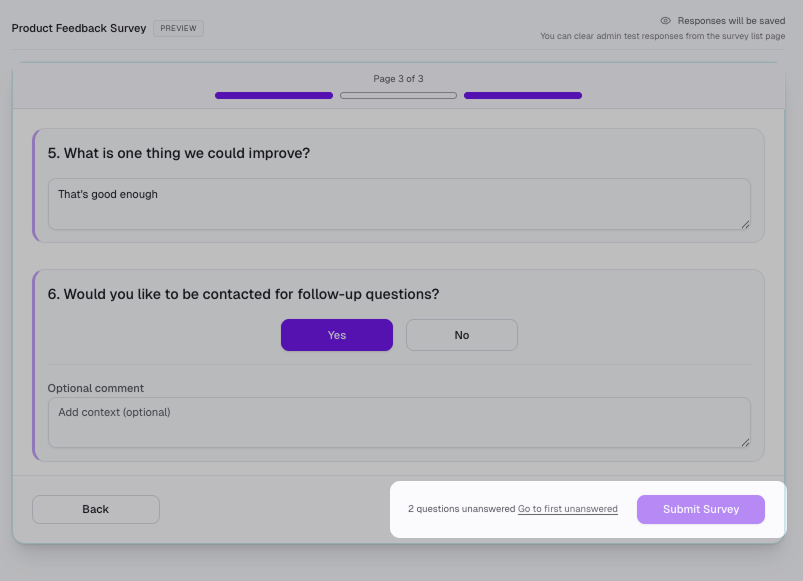Select 'No' for follow-up contact
The image size is (803, 581).
461,334
